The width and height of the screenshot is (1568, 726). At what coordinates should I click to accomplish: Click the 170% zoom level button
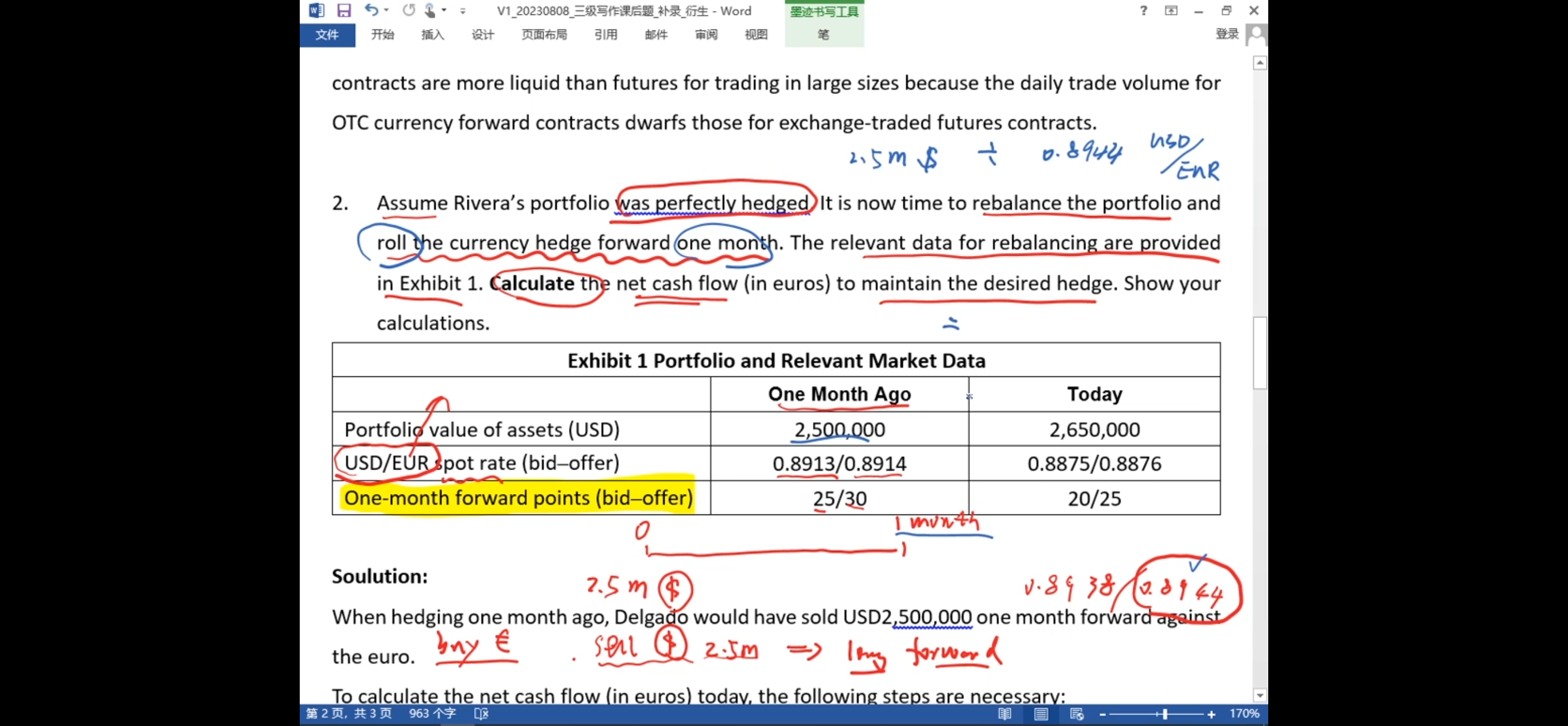[x=1243, y=713]
